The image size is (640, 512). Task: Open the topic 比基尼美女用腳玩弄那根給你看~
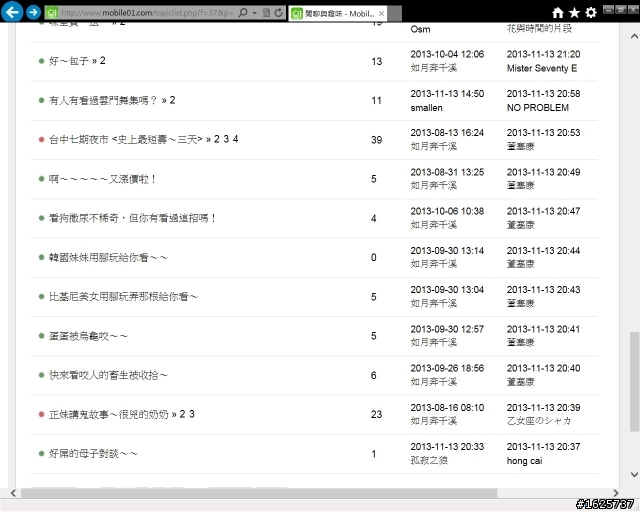[x=123, y=297]
